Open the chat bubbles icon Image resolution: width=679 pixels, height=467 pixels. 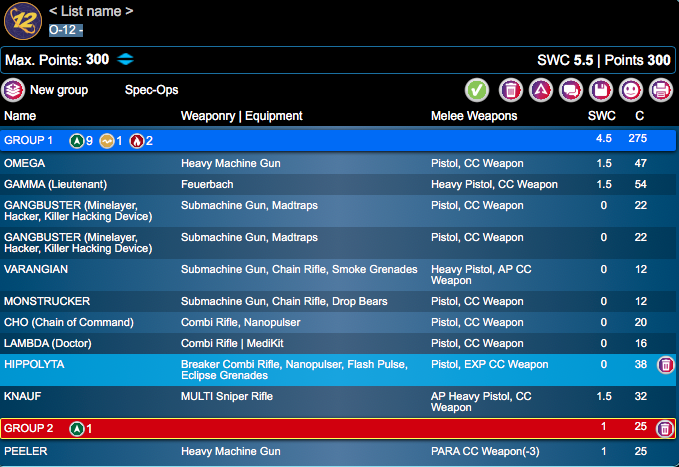tap(571, 90)
